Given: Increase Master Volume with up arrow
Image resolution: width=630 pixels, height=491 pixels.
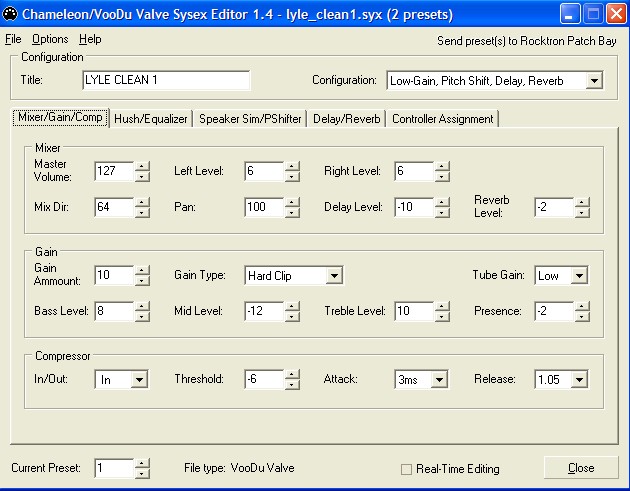Looking at the screenshot, I should point(142,166).
